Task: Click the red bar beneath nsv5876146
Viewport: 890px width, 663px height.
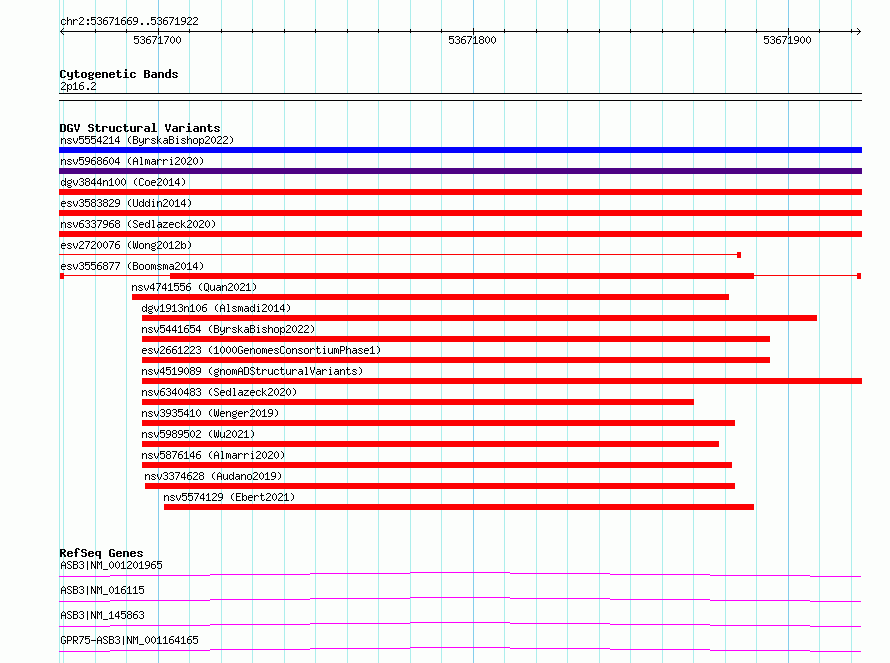Action: click(x=436, y=465)
